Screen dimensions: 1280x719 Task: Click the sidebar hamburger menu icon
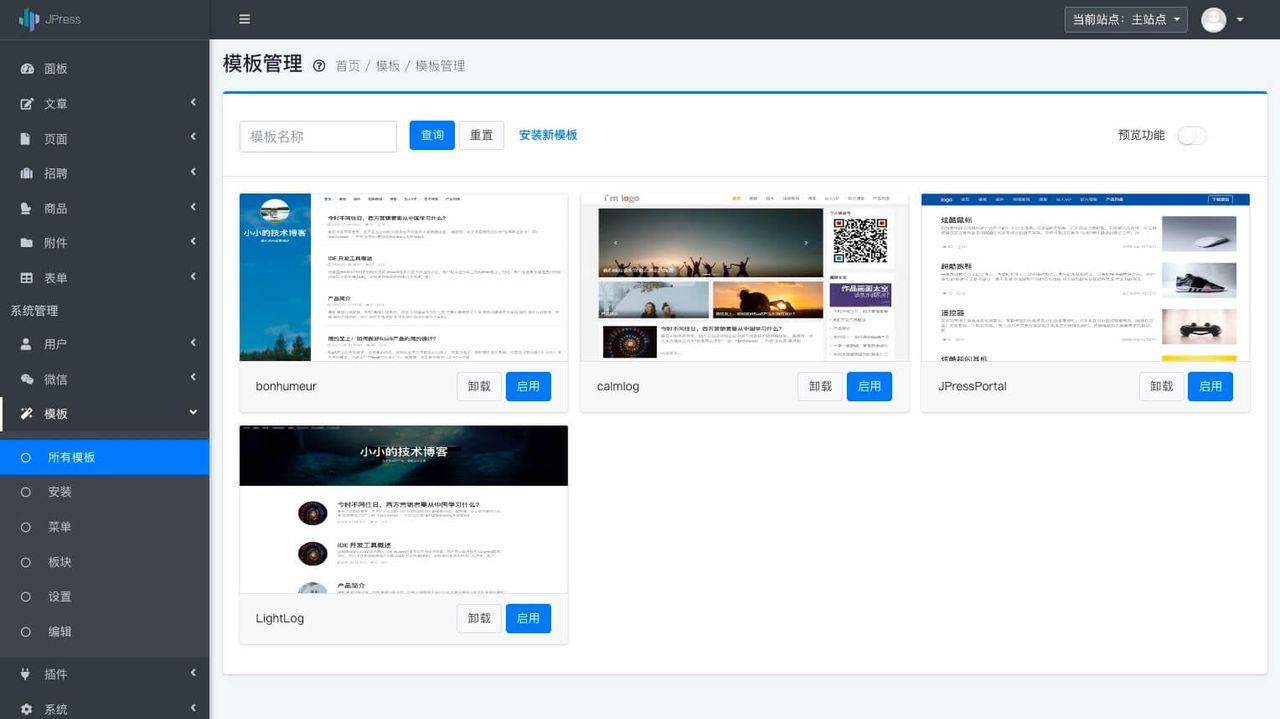click(x=243, y=18)
